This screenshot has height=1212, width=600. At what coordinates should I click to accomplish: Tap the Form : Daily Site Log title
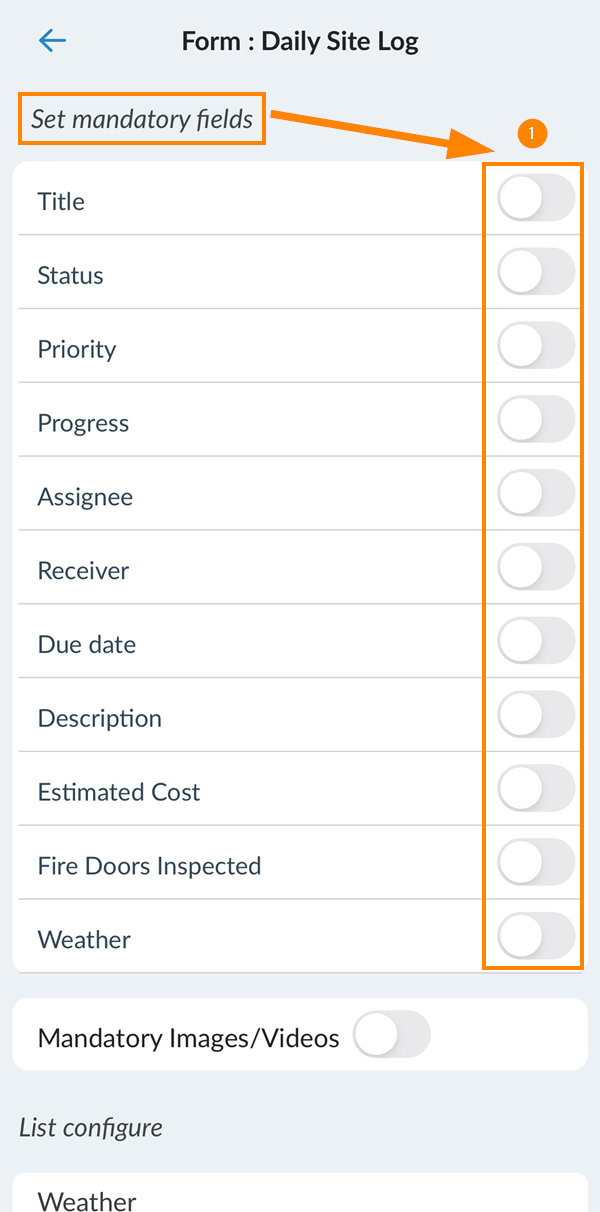[300, 42]
